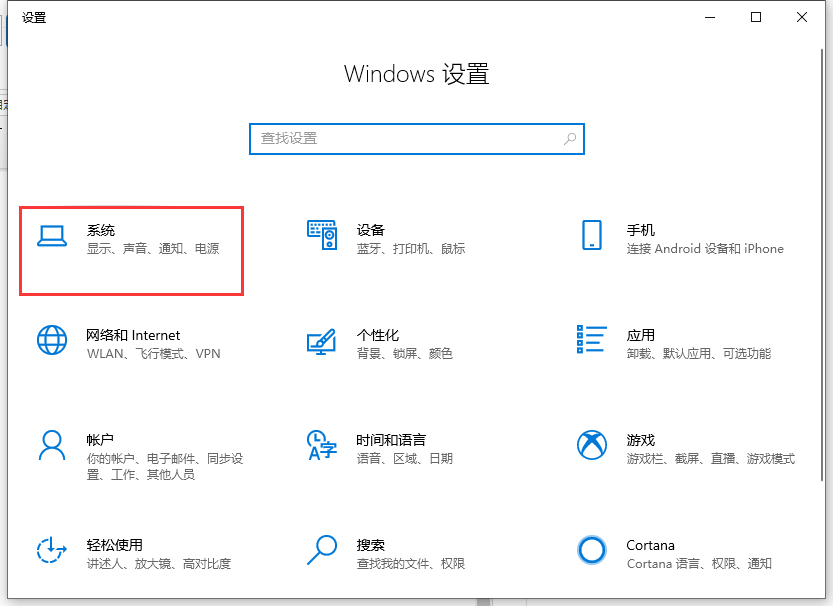This screenshot has height=606, width=833.
Task: Open the 应用 list icon
Action: (592, 339)
